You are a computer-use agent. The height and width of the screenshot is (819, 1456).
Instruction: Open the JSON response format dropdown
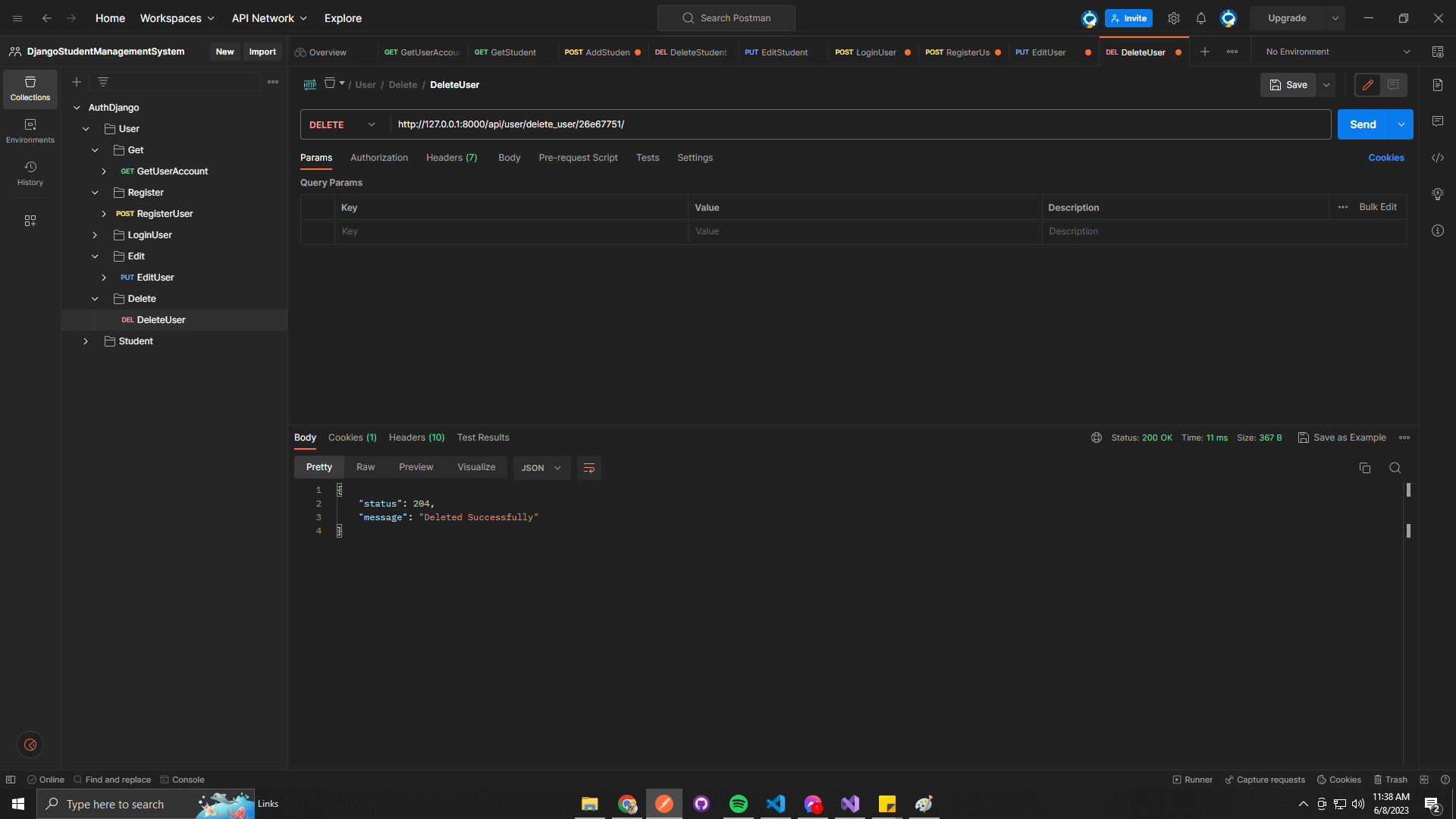(541, 468)
